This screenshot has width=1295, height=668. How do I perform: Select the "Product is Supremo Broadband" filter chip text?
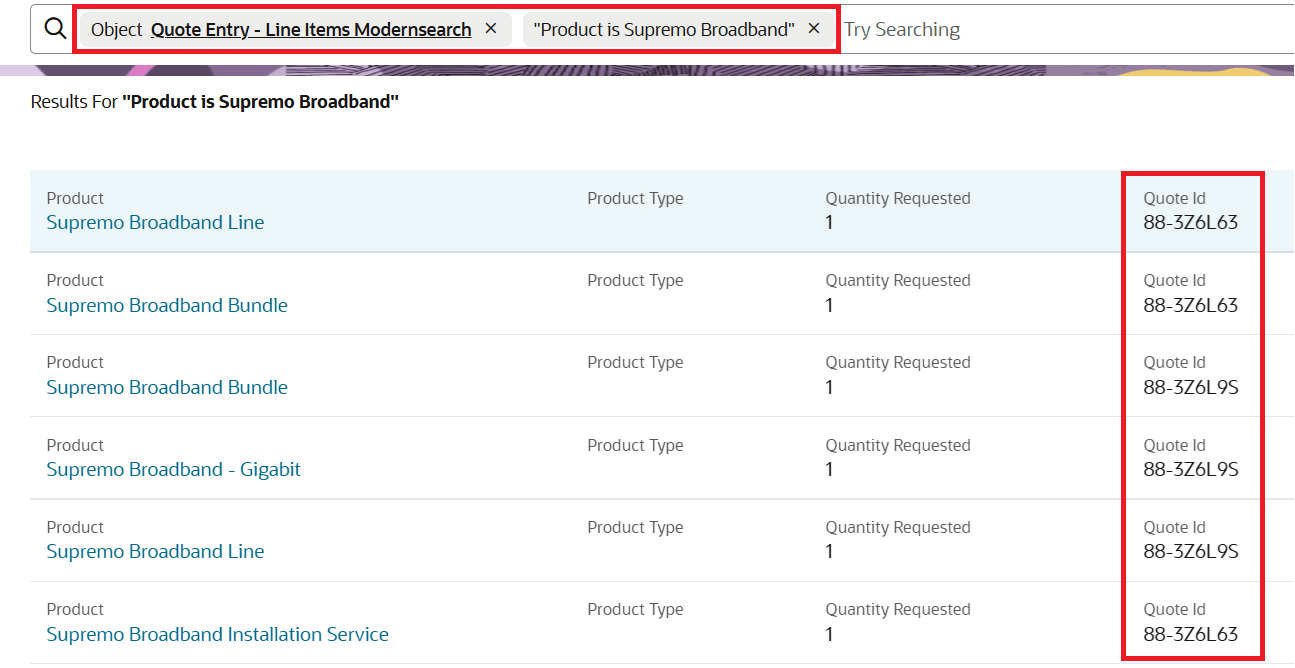tap(664, 30)
